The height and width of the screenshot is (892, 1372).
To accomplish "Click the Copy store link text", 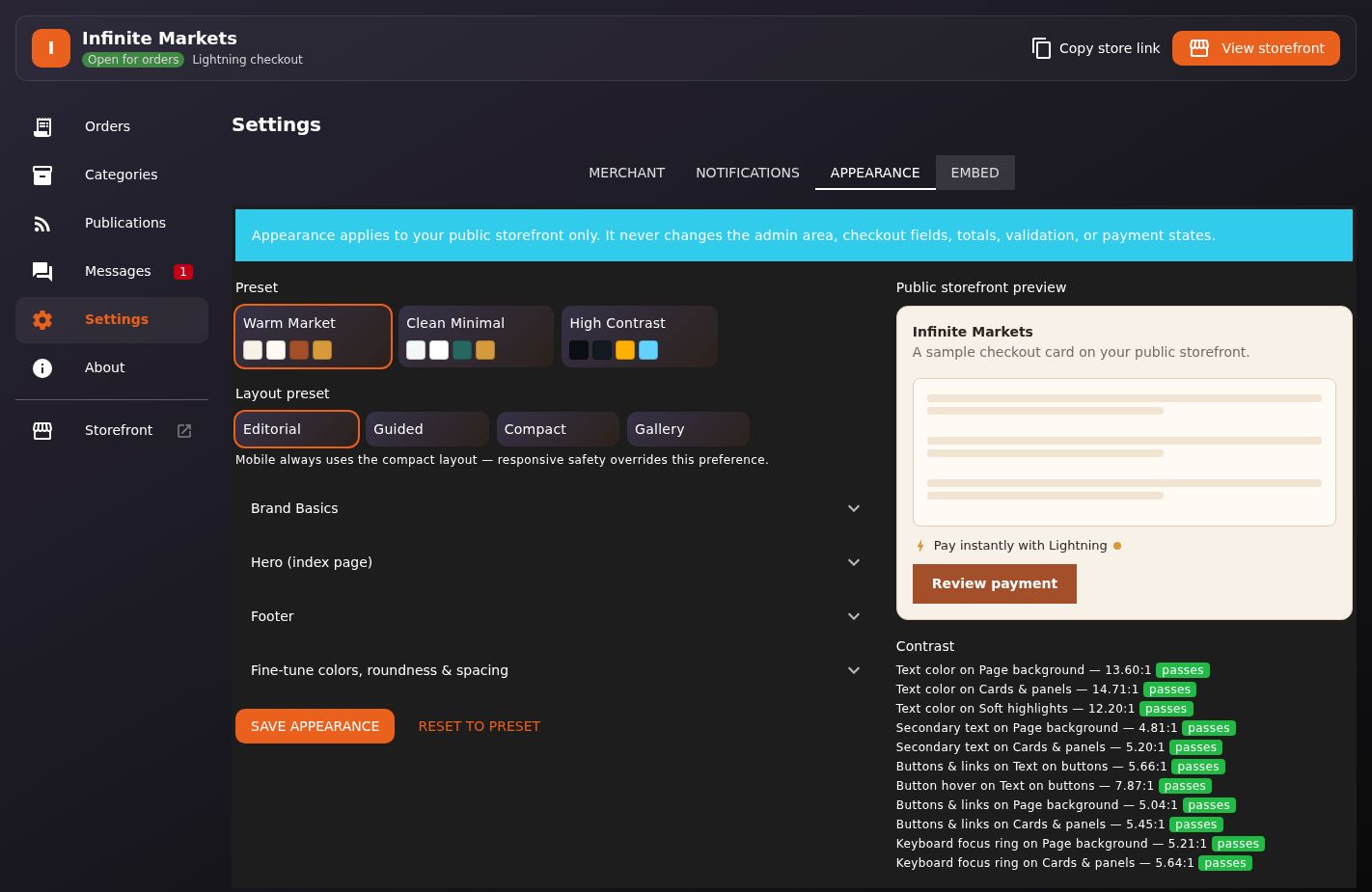I will (1110, 48).
